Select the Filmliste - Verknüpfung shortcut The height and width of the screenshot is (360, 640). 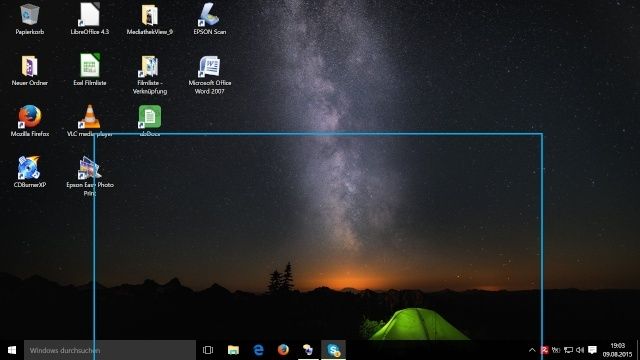[149, 66]
